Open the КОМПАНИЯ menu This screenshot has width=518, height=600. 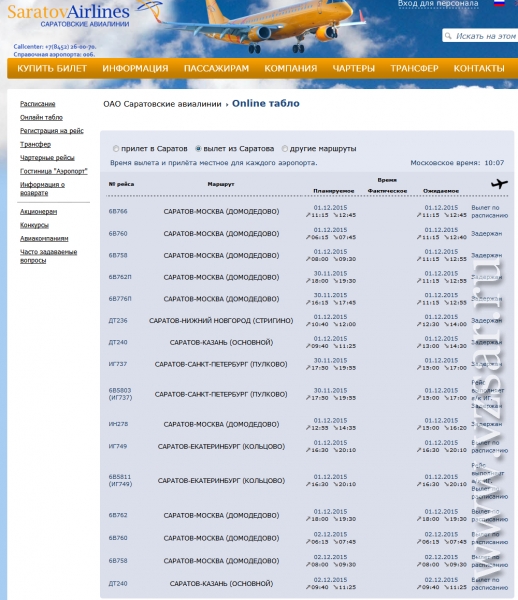point(291,68)
